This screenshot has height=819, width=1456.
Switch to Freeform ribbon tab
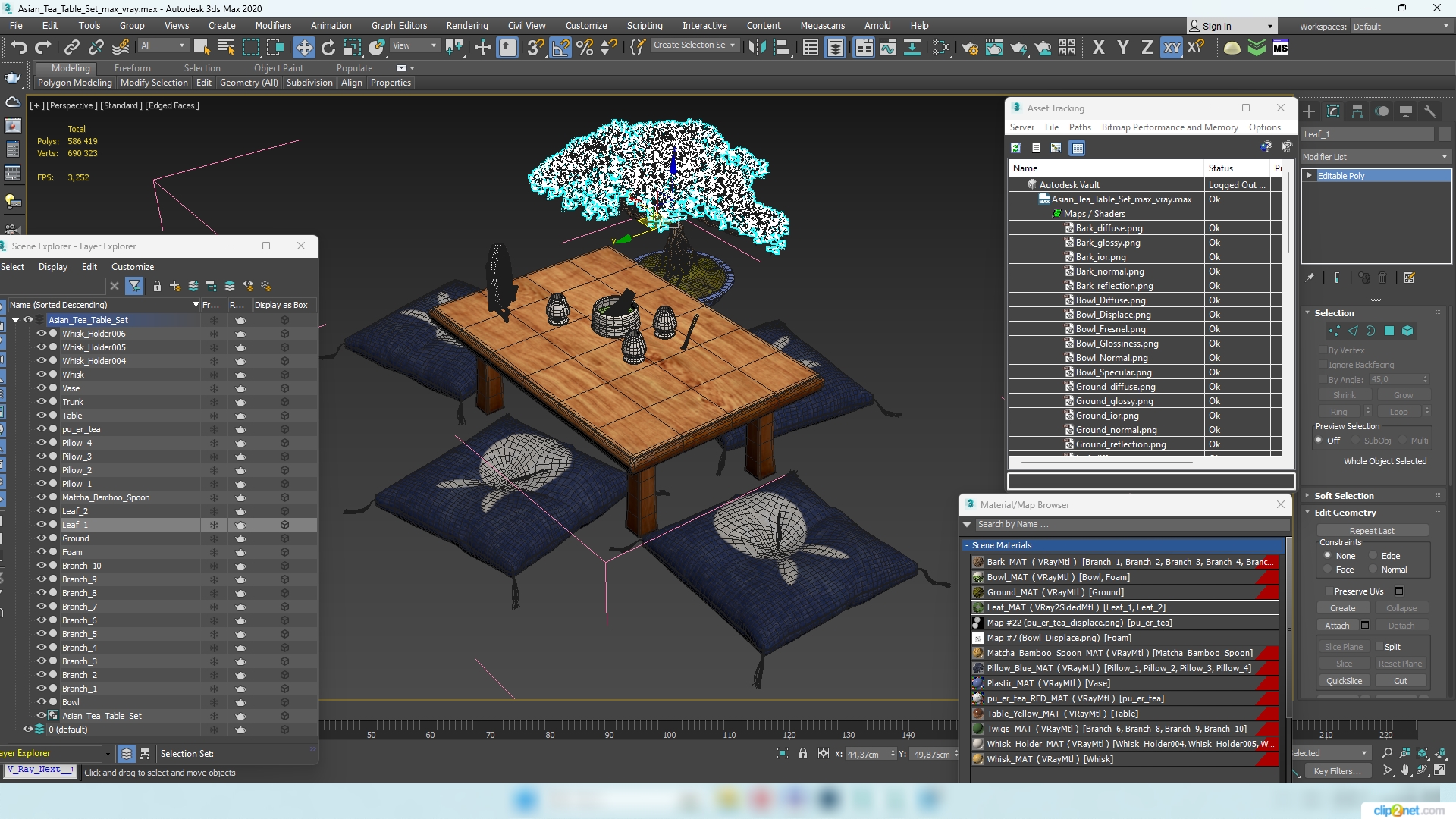[x=132, y=68]
